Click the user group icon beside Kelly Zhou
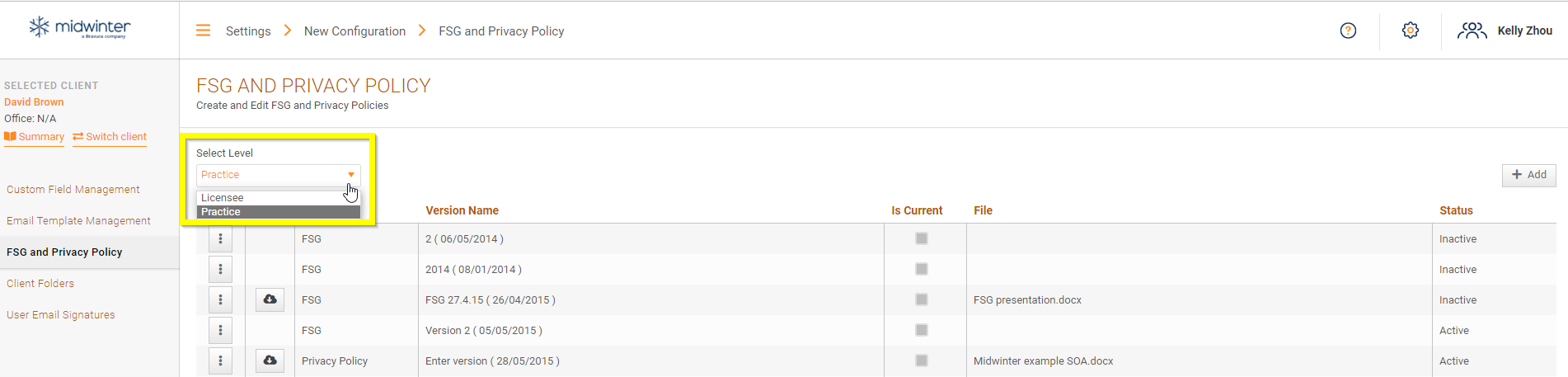Image resolution: width=1568 pixels, height=377 pixels. click(1472, 31)
